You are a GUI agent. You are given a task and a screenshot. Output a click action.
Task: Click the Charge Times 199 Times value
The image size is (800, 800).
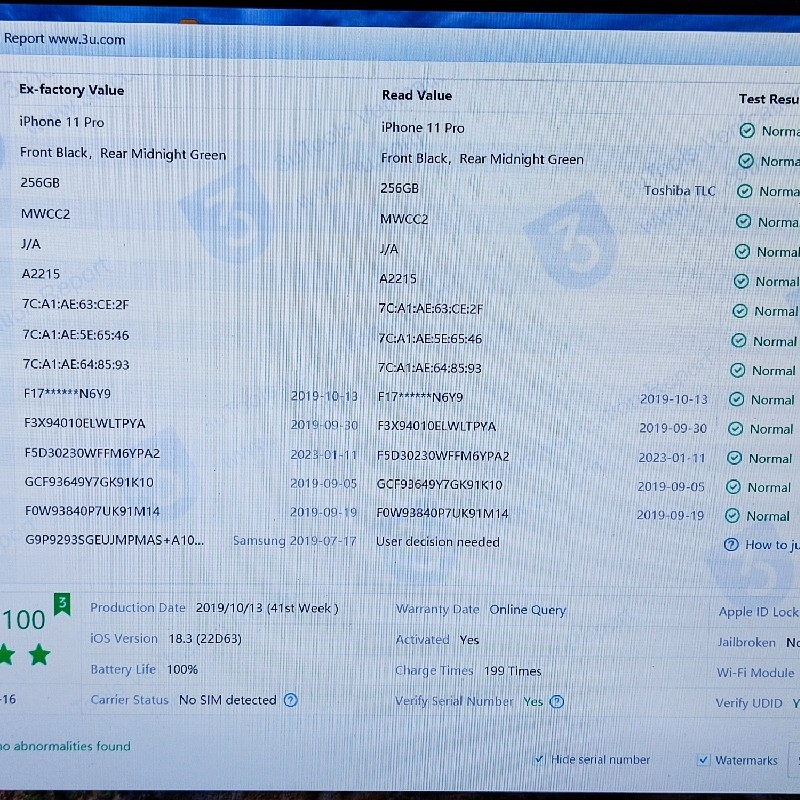point(513,671)
